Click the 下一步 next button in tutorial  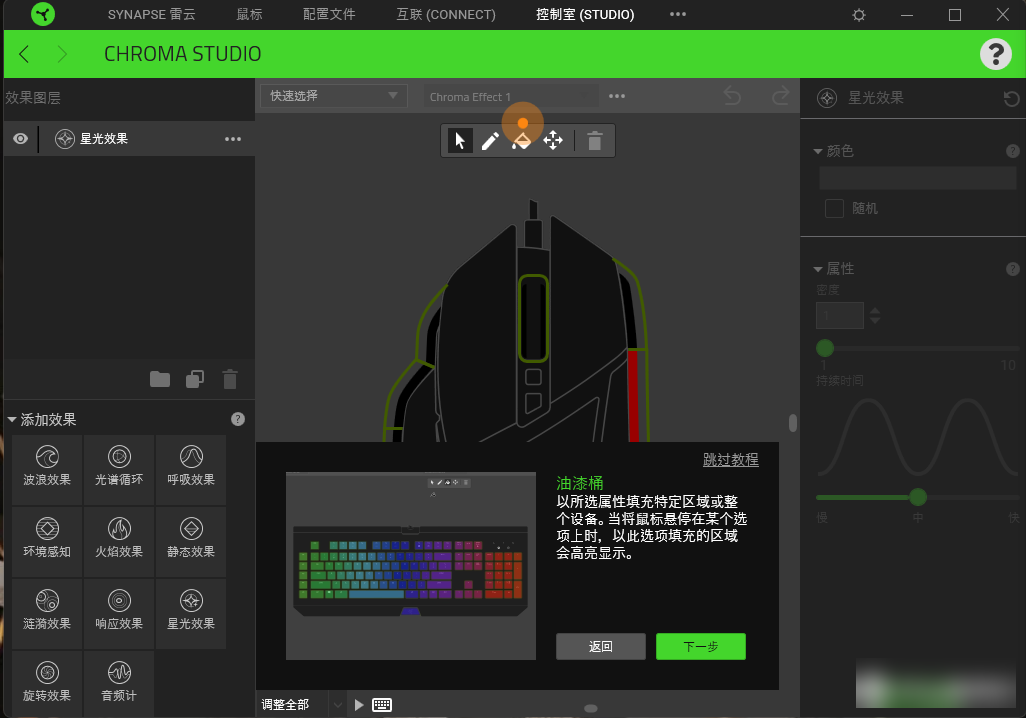[701, 647]
